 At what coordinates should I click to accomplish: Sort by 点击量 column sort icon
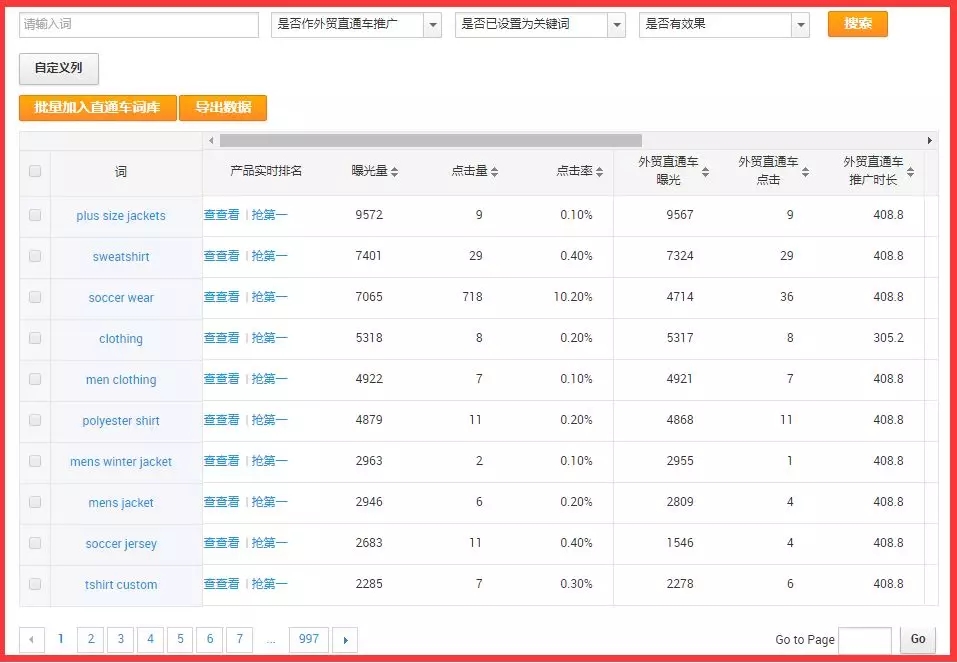494,172
